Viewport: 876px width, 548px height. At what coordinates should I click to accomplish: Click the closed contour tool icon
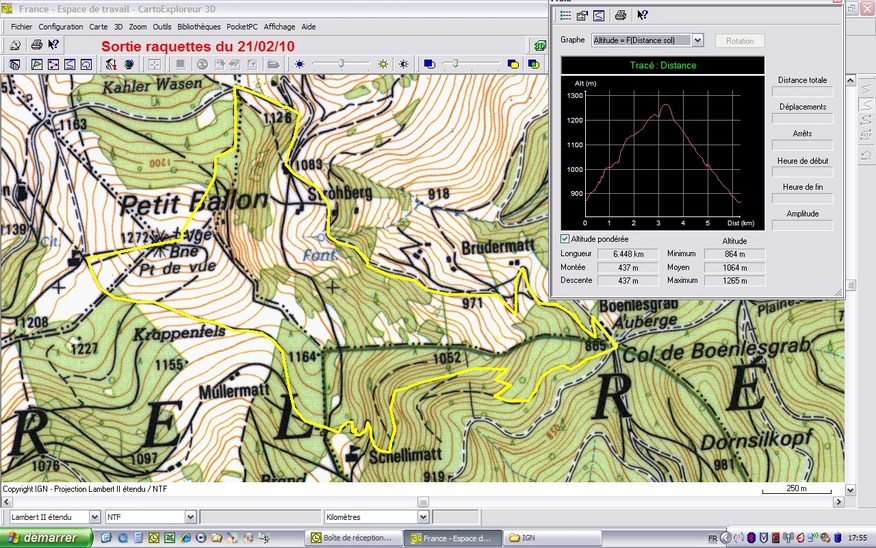click(x=86, y=64)
